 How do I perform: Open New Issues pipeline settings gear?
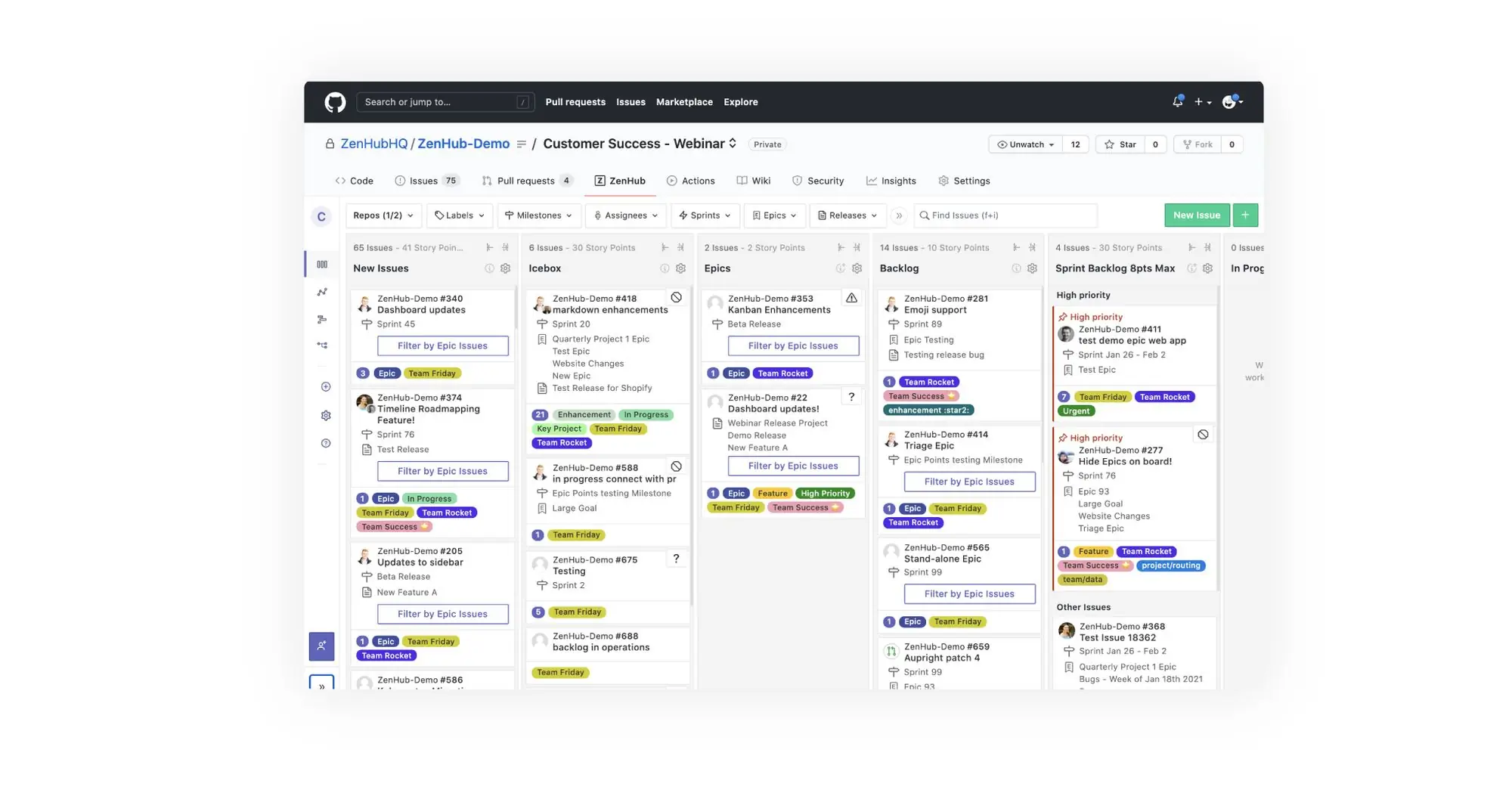[505, 268]
